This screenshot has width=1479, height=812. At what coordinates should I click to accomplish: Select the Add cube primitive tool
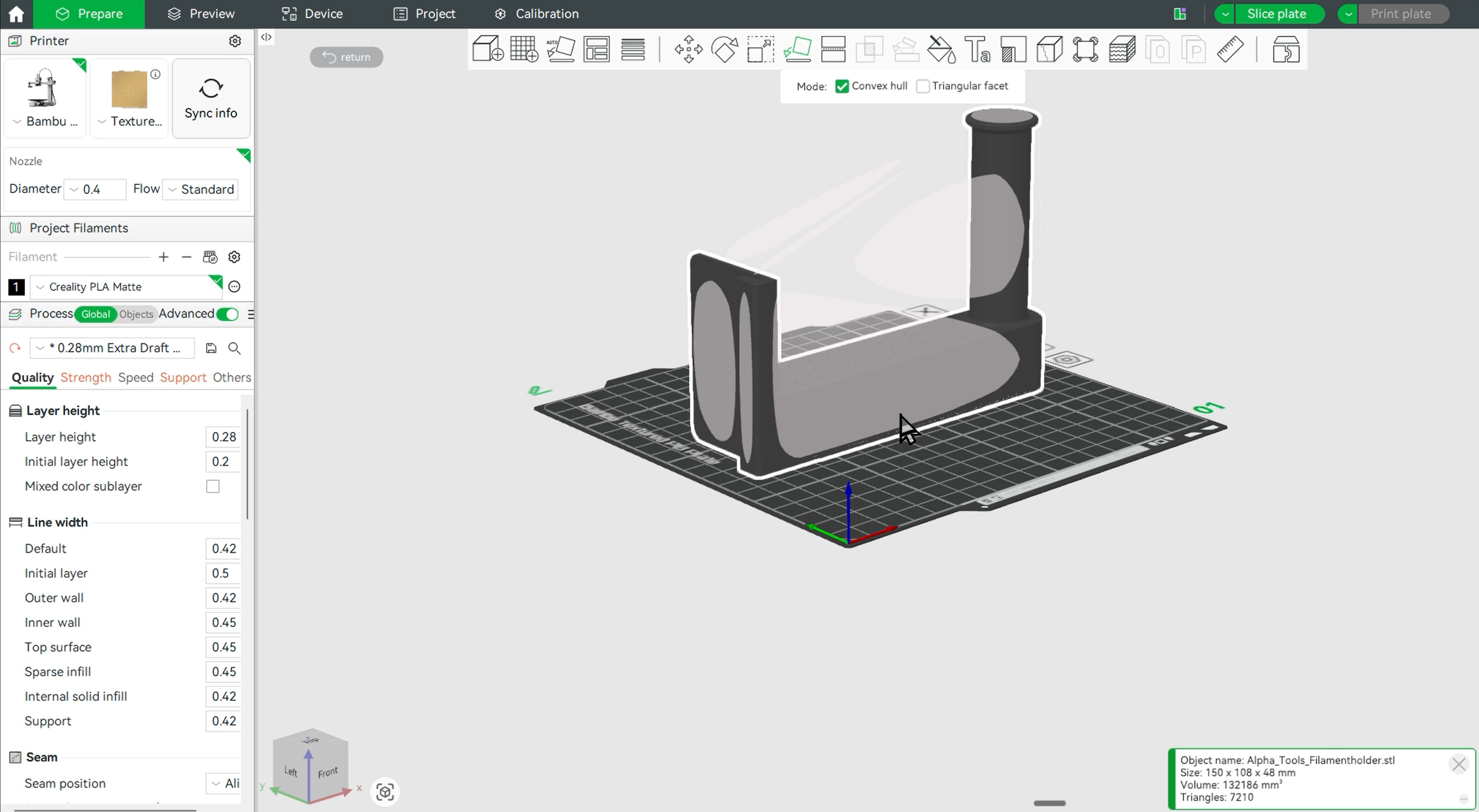tap(487, 49)
